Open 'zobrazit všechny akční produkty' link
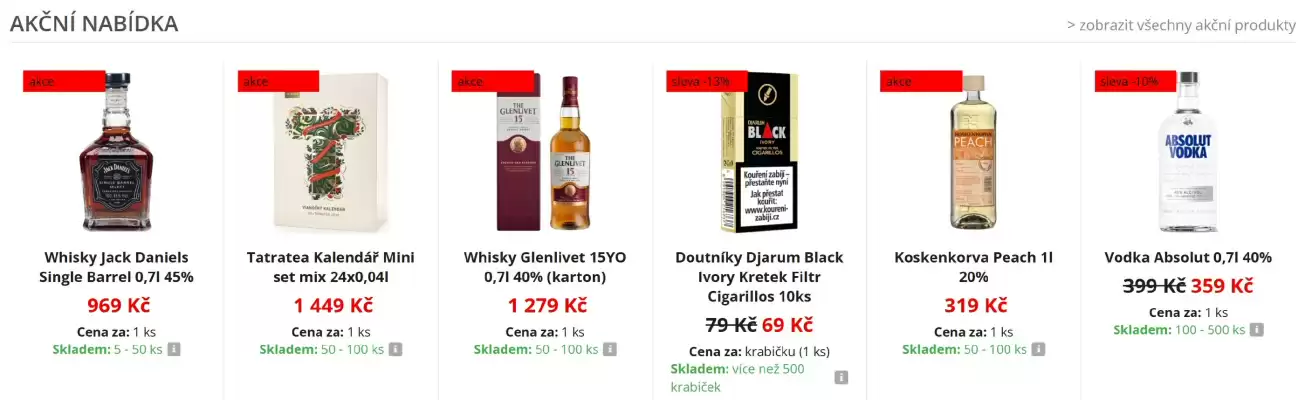The image size is (1305, 400). point(1181,25)
